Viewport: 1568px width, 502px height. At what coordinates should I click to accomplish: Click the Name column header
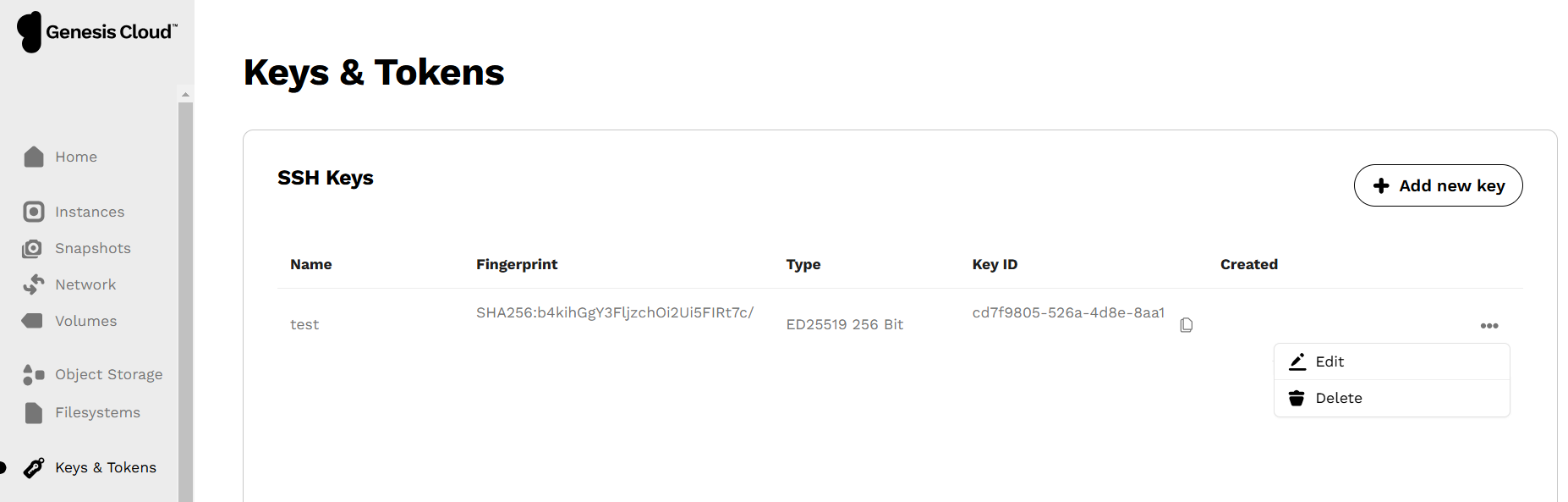[x=311, y=264]
